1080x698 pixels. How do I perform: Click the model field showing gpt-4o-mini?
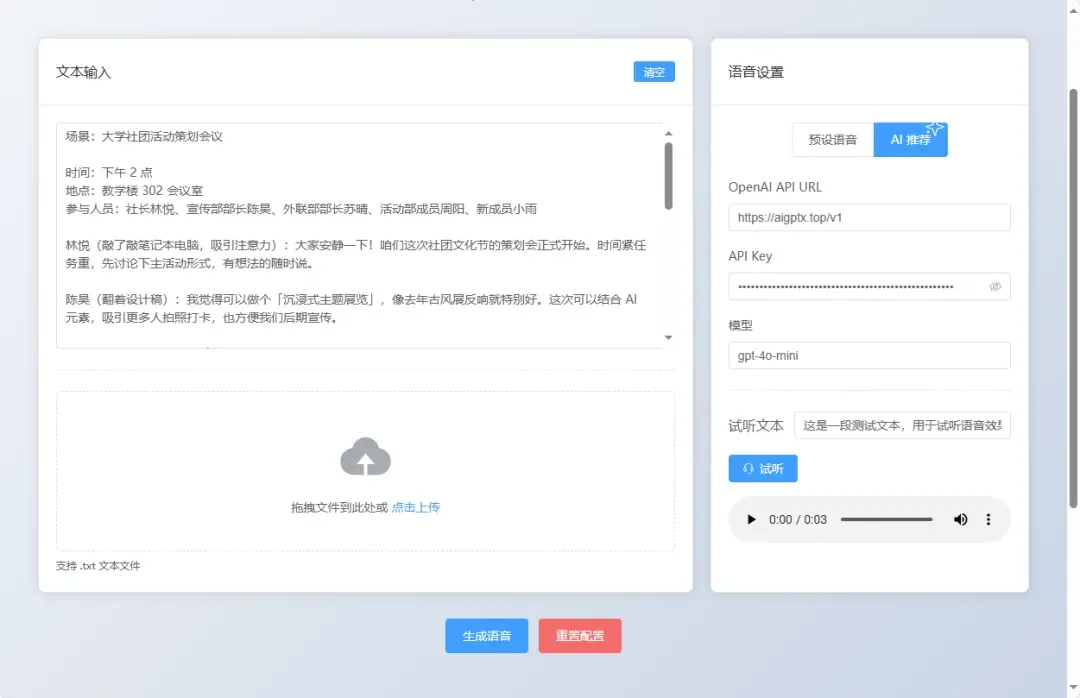click(869, 355)
